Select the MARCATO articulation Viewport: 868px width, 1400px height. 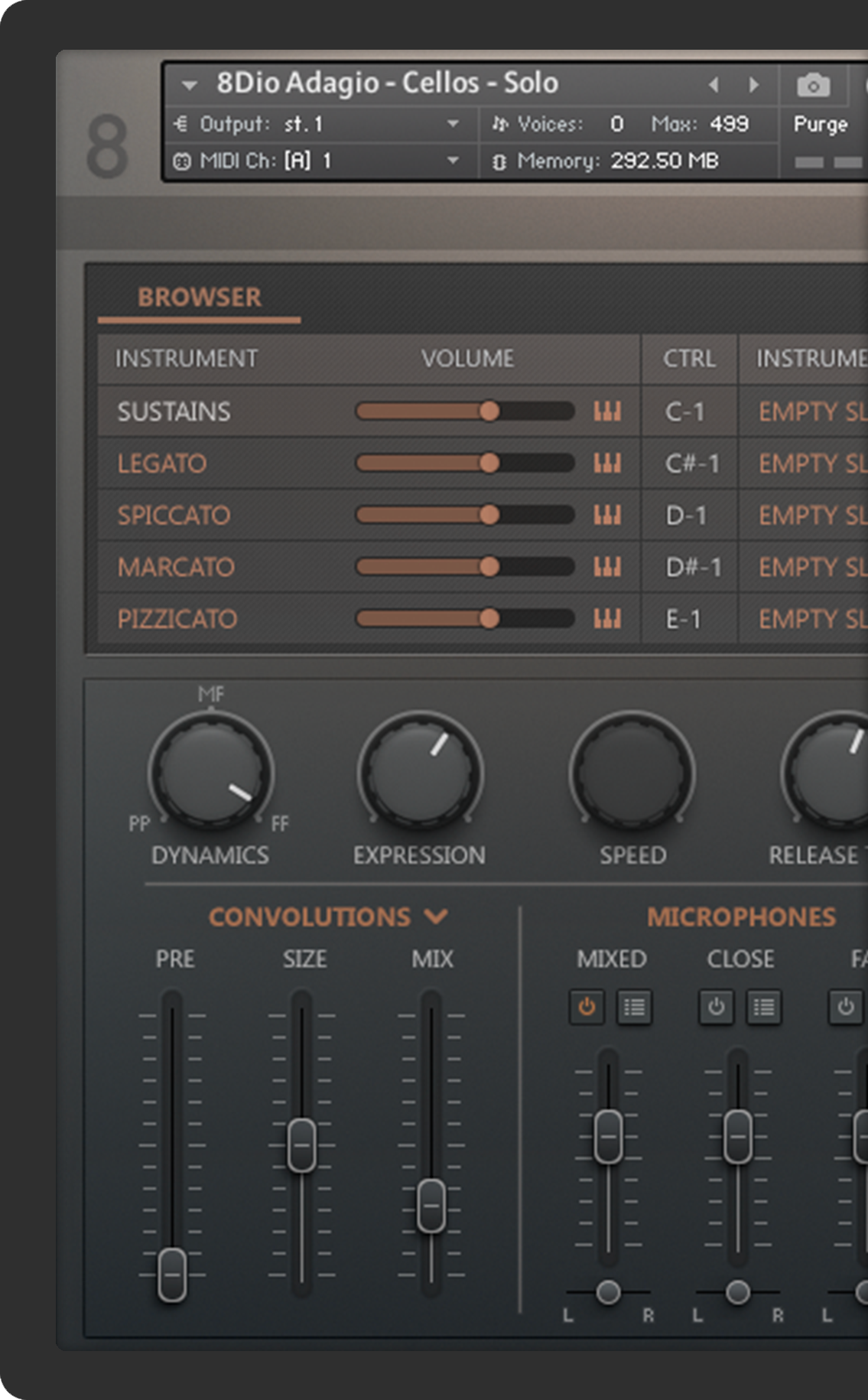pos(176,568)
